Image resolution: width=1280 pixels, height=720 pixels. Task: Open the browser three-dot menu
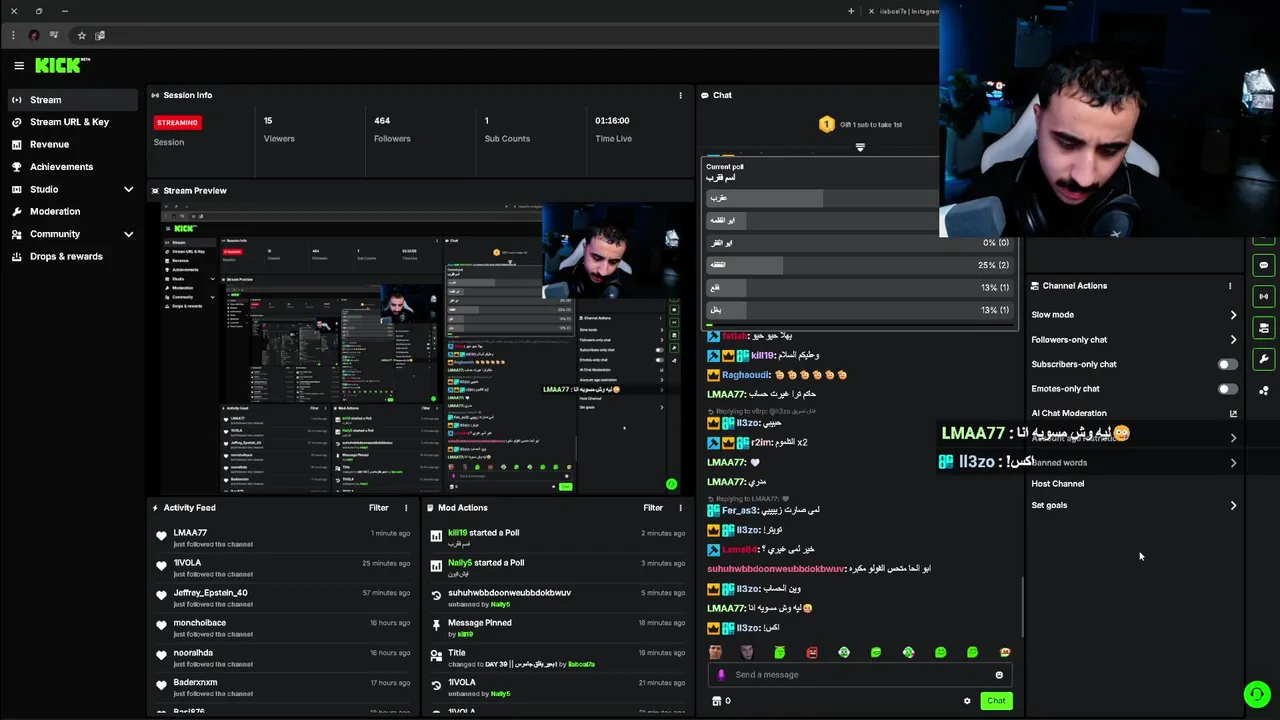(13, 35)
